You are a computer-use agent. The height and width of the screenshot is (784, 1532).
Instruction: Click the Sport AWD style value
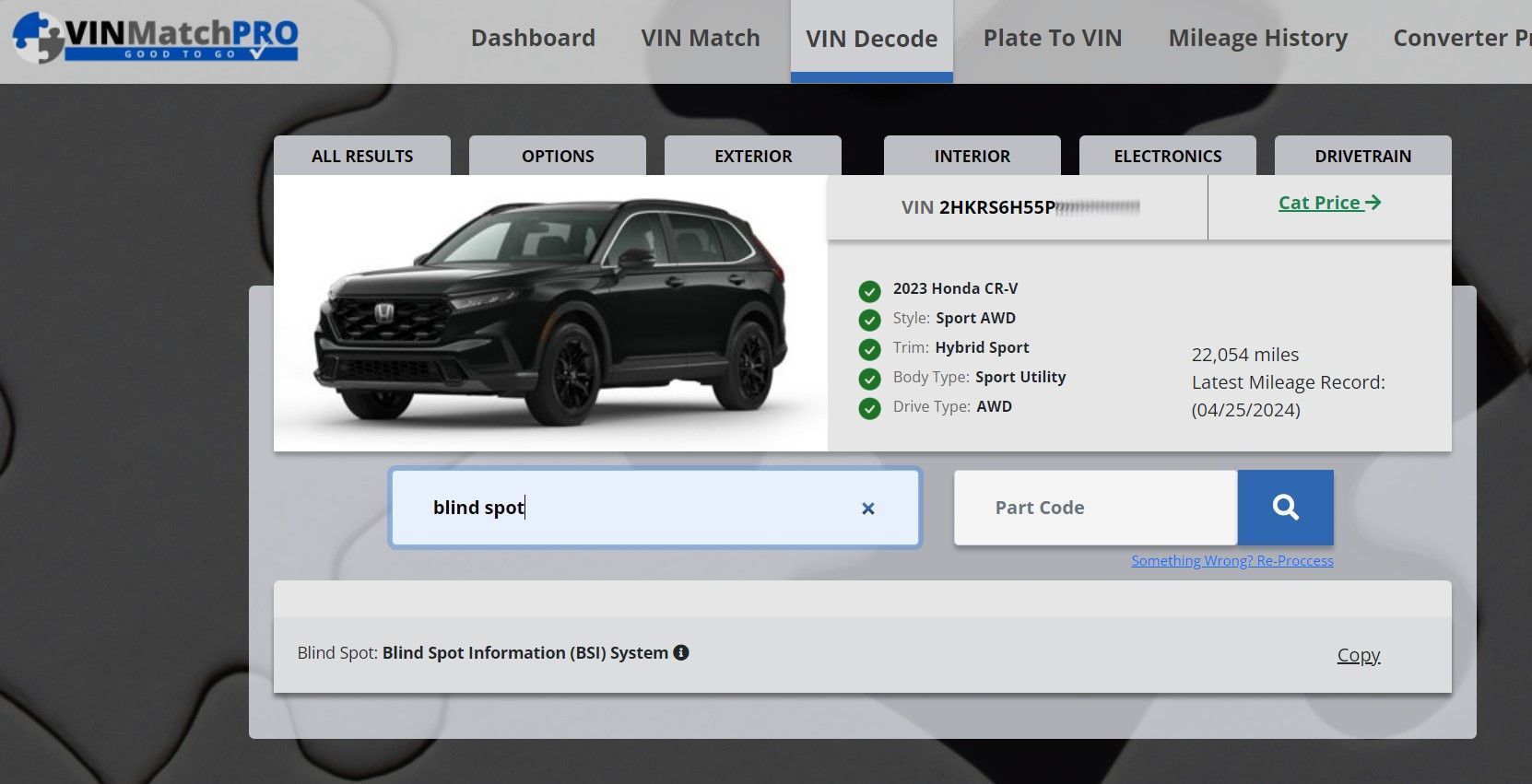click(975, 318)
